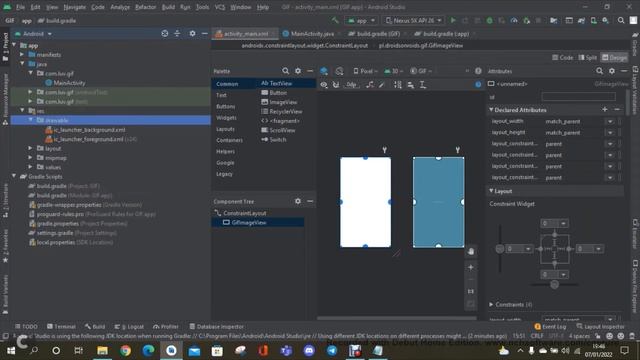This screenshot has width=640, height=360.
Task: Open the Attributes panel settings gear
Action: pyautogui.click(x=611, y=71)
